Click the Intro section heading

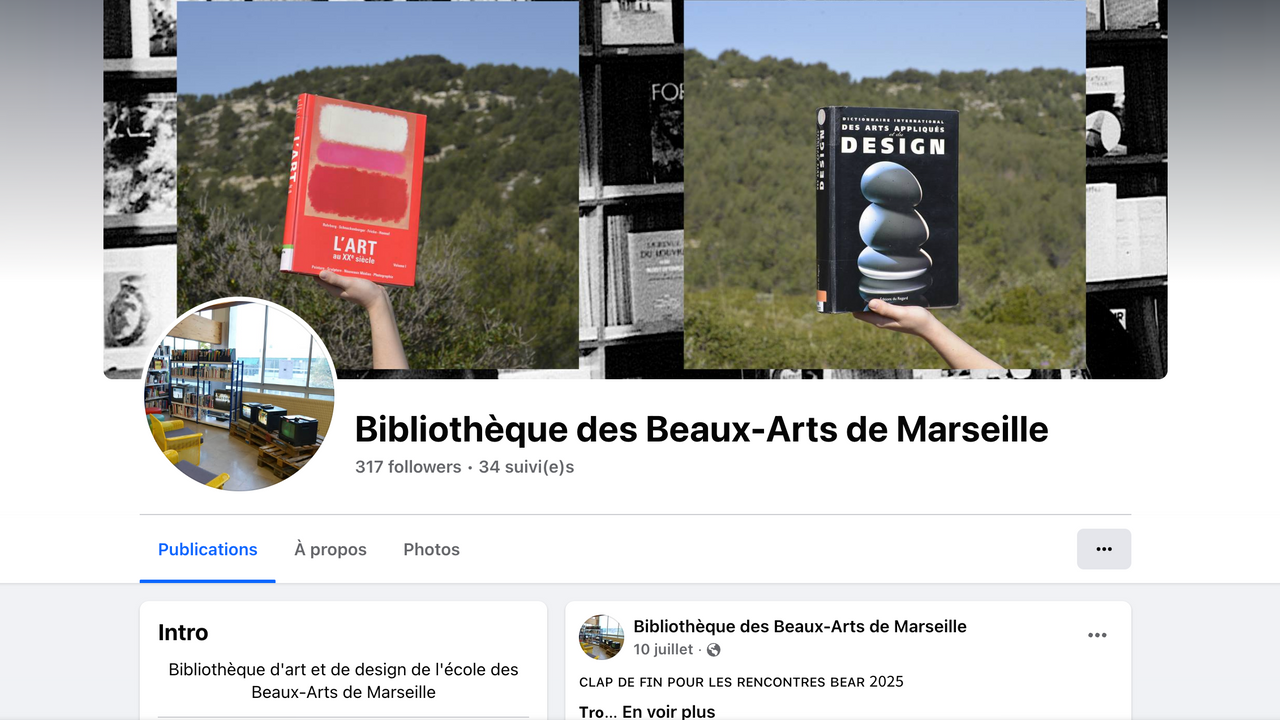pos(183,632)
